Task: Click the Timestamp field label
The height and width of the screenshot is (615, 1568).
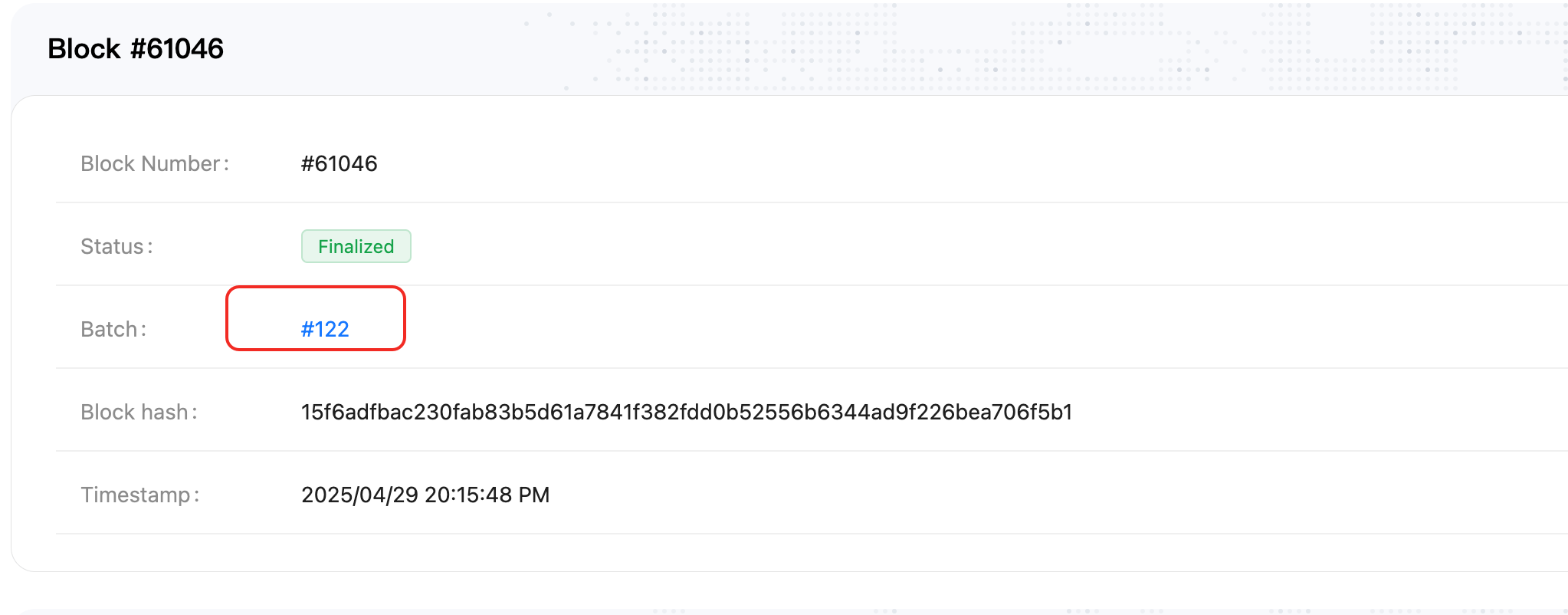Action: coord(140,495)
